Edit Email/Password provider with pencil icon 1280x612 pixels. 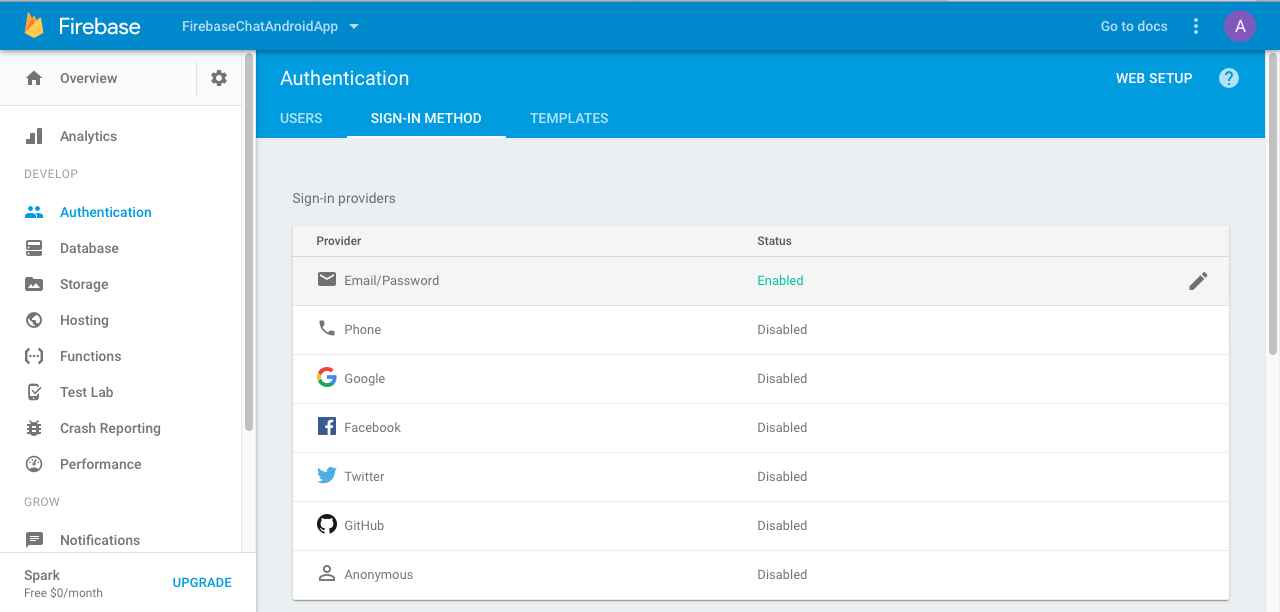(x=1198, y=281)
